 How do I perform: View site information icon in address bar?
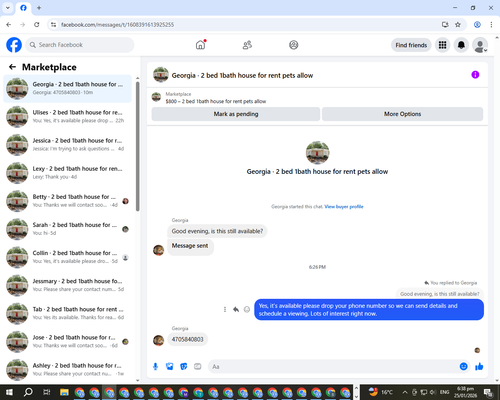(x=53, y=25)
